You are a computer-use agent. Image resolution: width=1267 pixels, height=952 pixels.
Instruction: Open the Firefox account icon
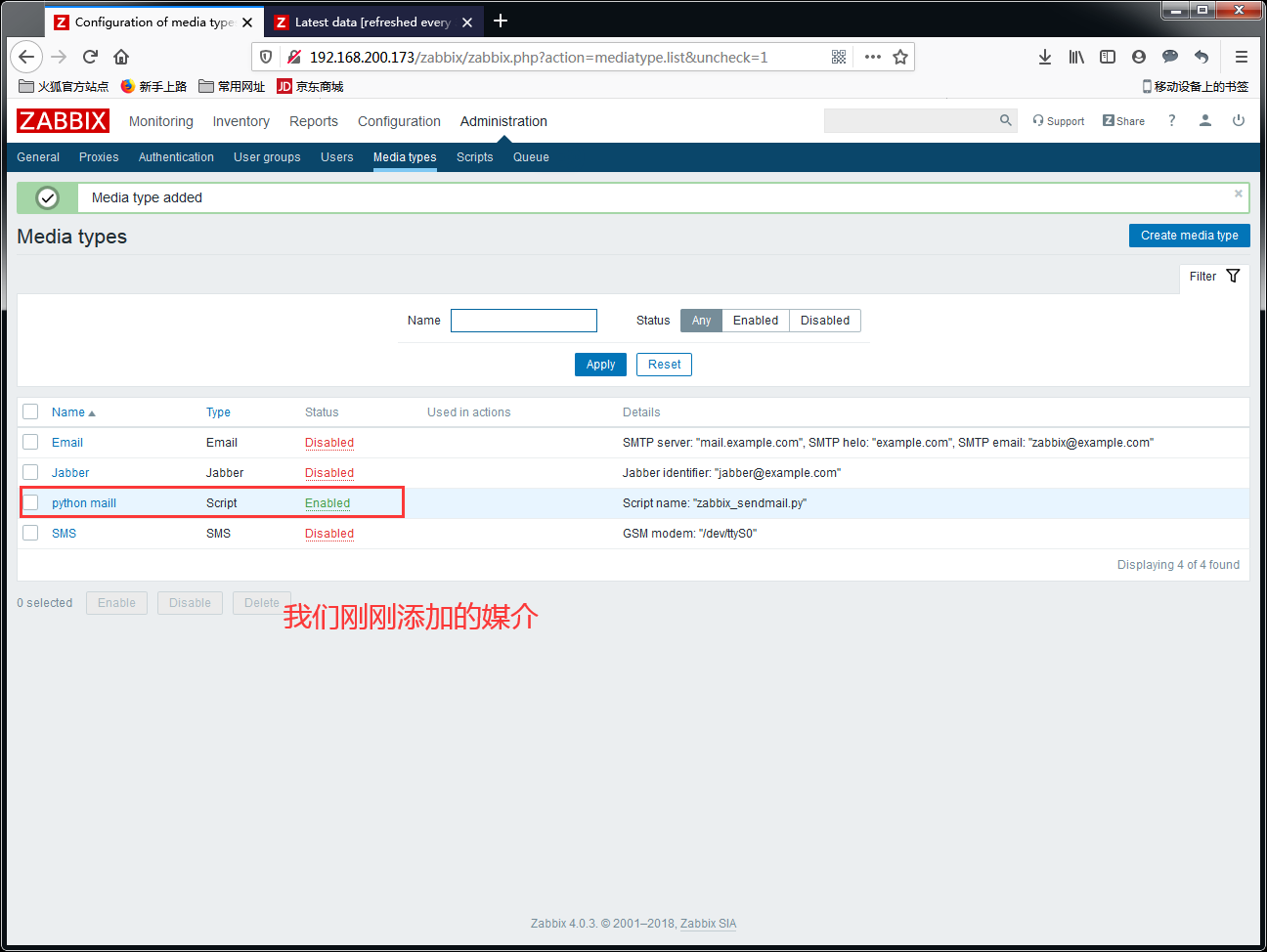click(x=1139, y=57)
